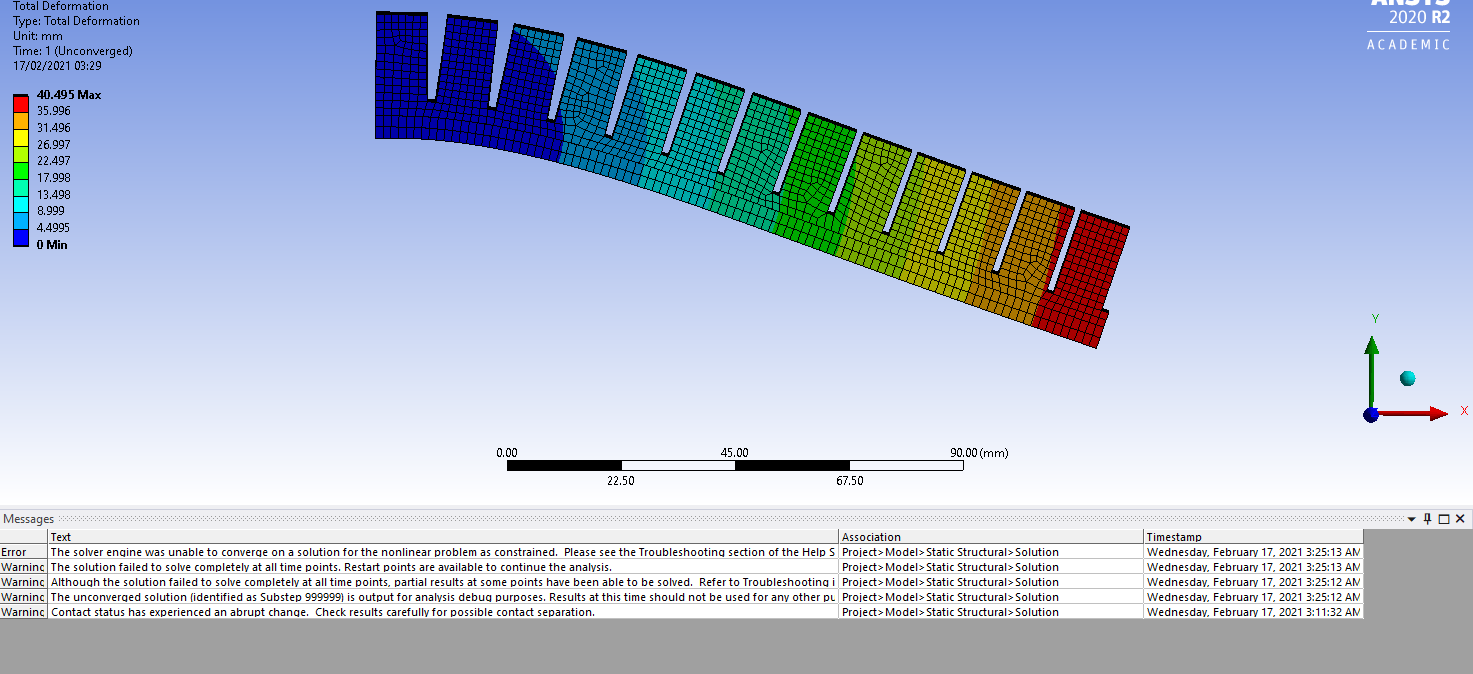
Task: Click the 8.999 legend value
Action: 51,211
